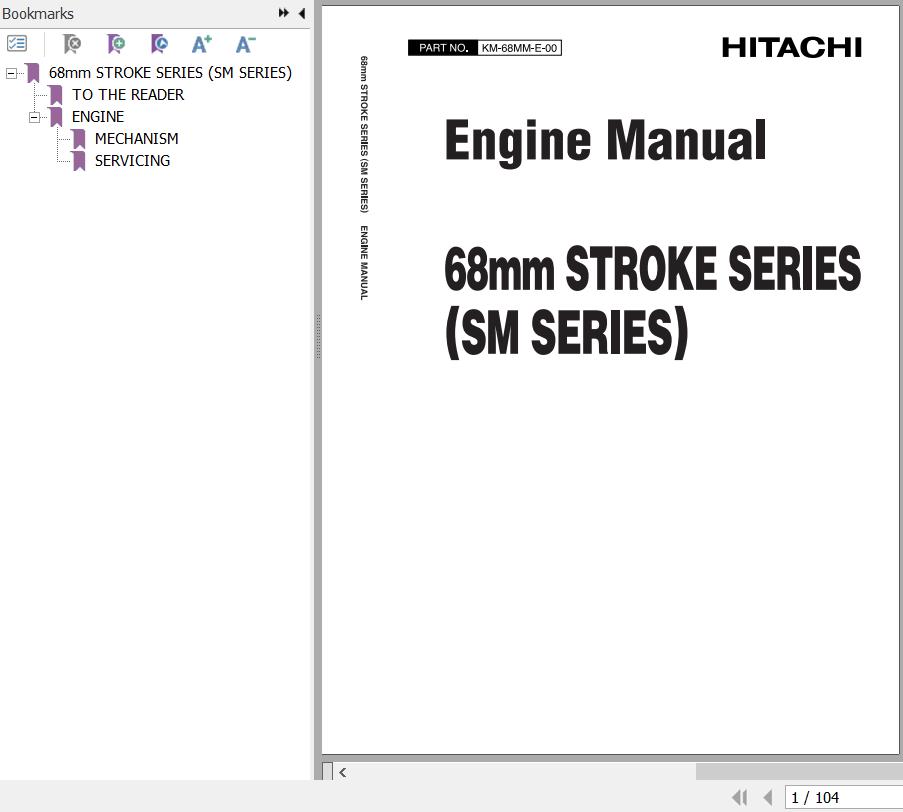Select the ENGINE bookmark
The image size is (903, 812).
tap(98, 116)
